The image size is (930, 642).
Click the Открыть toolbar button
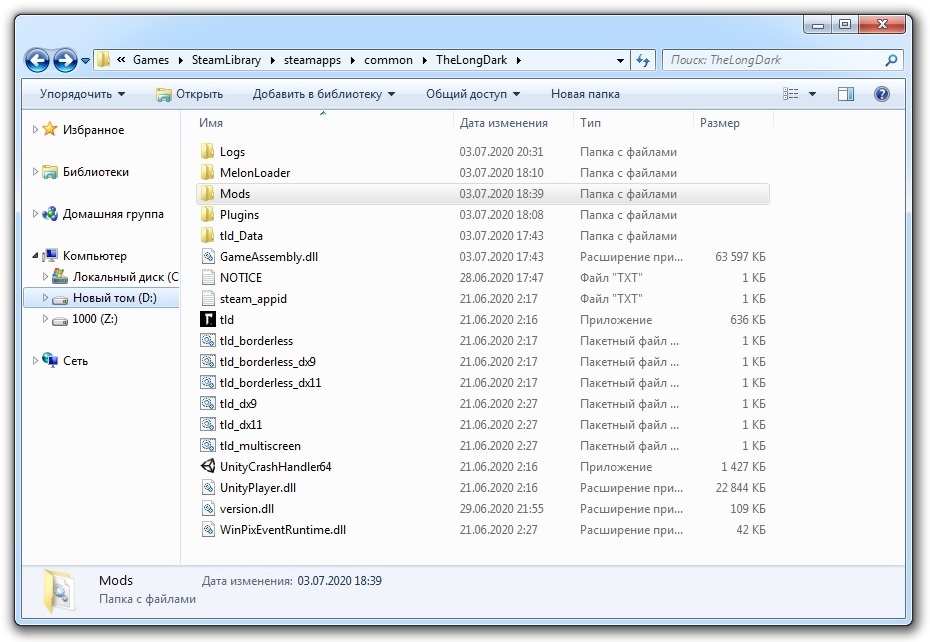click(x=189, y=94)
